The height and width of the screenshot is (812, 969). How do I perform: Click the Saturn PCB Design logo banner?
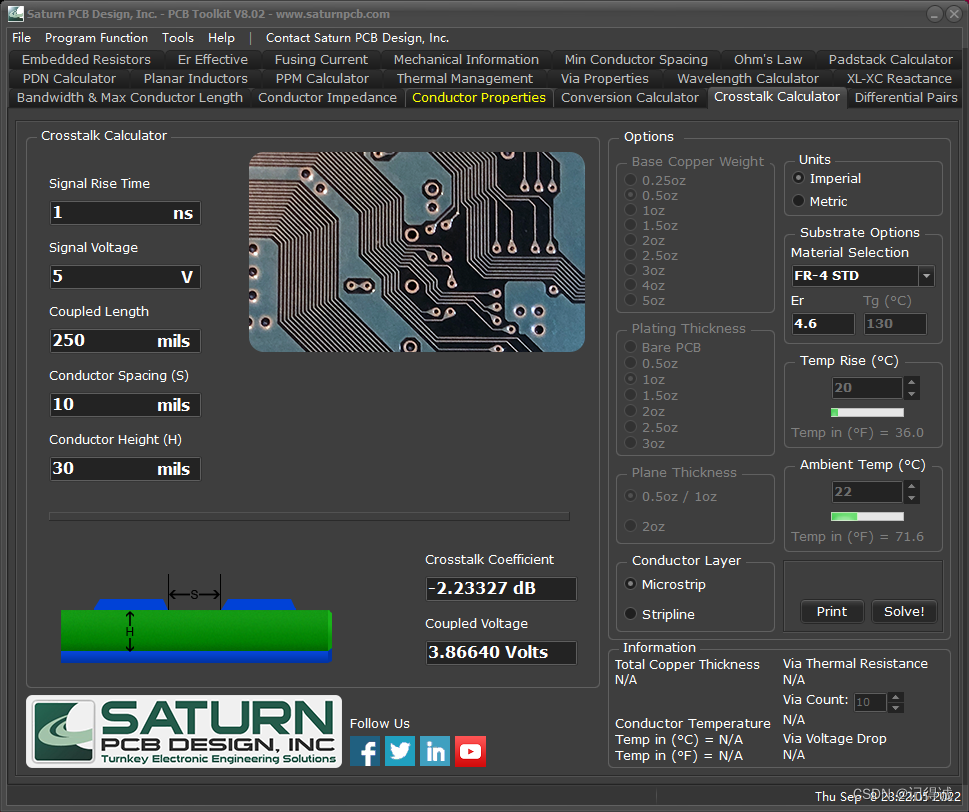(184, 732)
